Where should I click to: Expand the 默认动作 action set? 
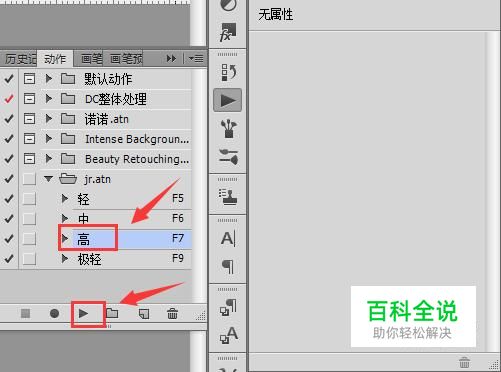(49, 79)
